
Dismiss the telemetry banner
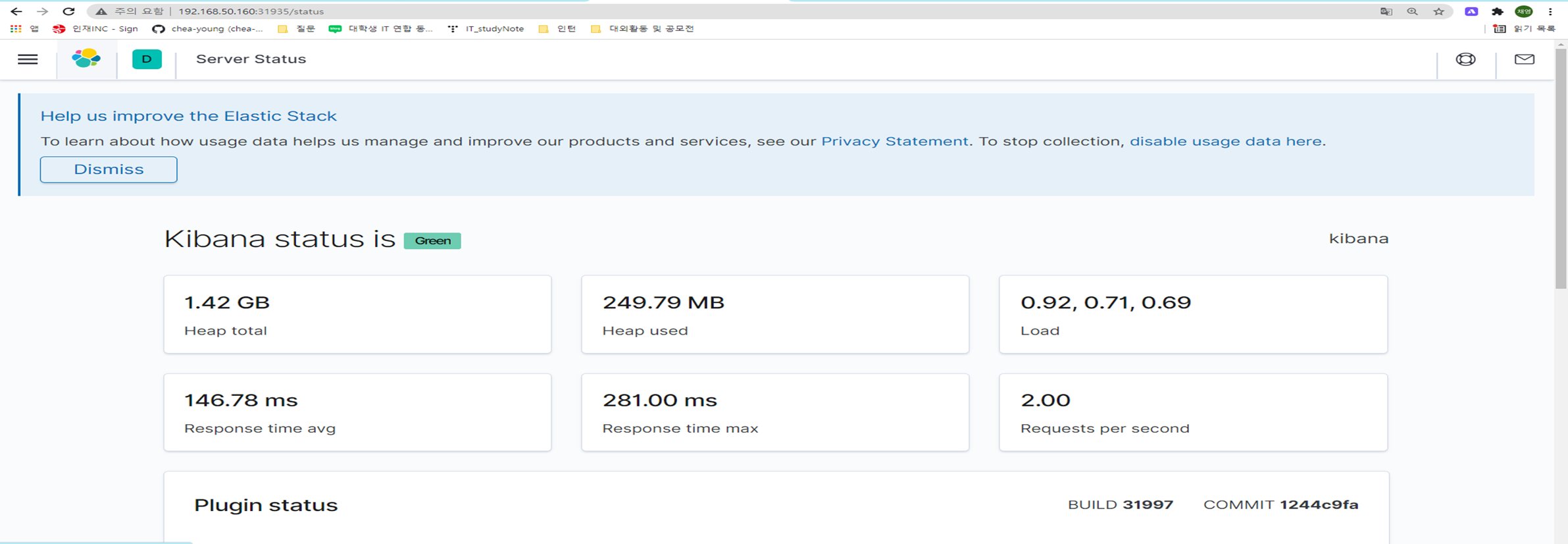pos(109,169)
